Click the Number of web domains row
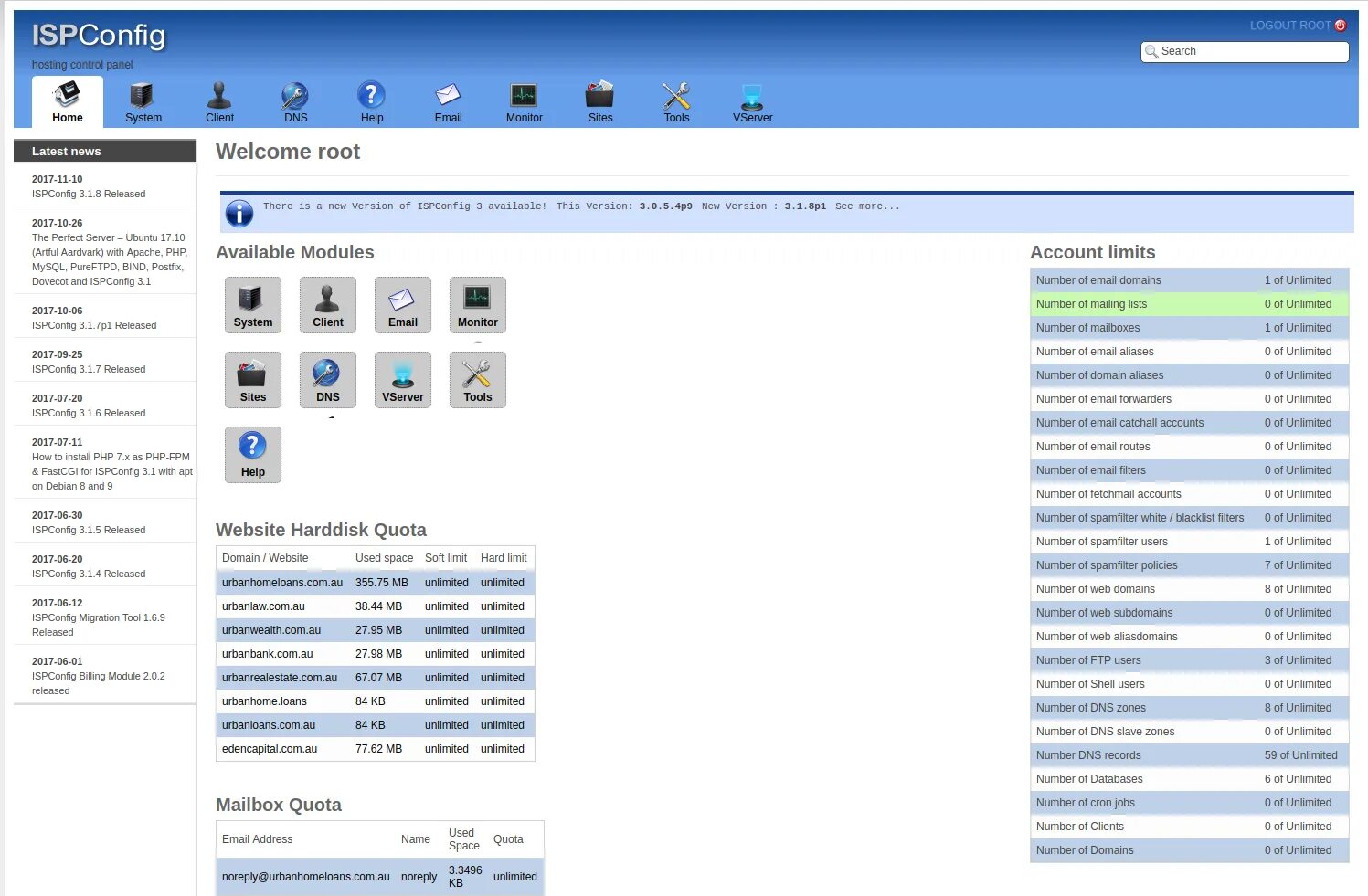This screenshot has height=896, width=1368. (1189, 589)
